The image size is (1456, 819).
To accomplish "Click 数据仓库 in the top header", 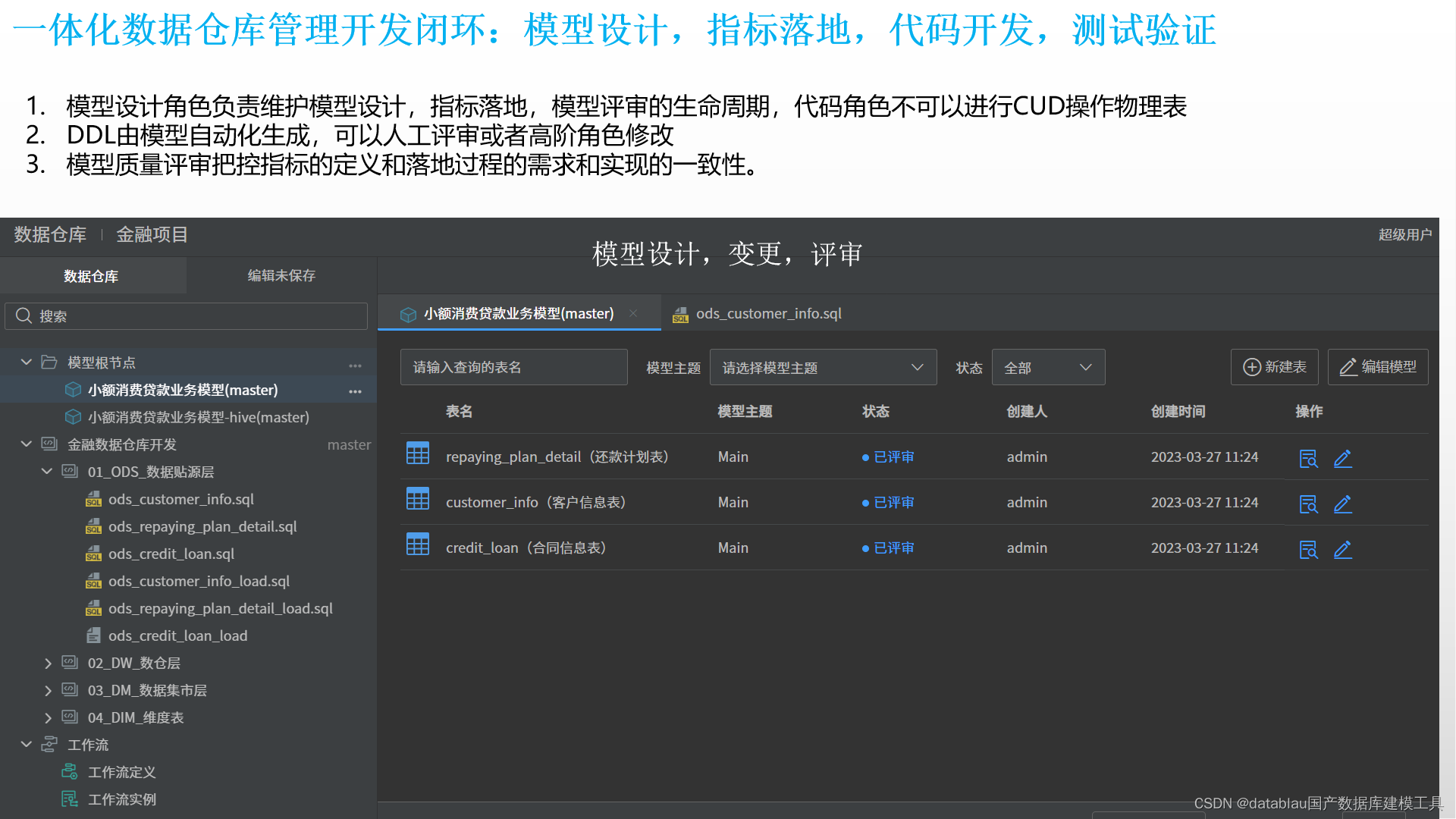I will click(50, 234).
